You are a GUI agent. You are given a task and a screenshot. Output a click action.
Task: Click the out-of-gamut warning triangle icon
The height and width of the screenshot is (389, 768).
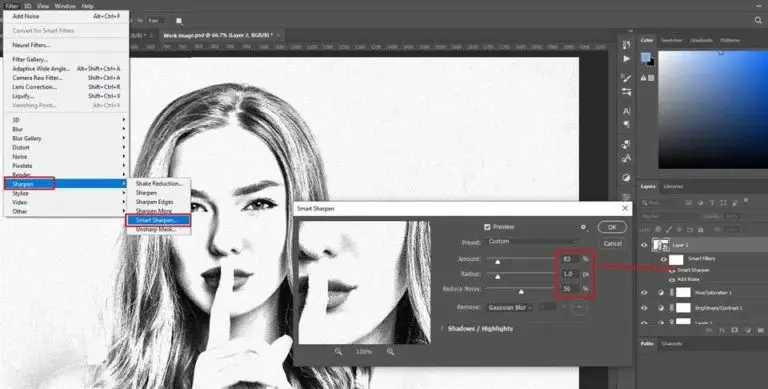coord(645,77)
